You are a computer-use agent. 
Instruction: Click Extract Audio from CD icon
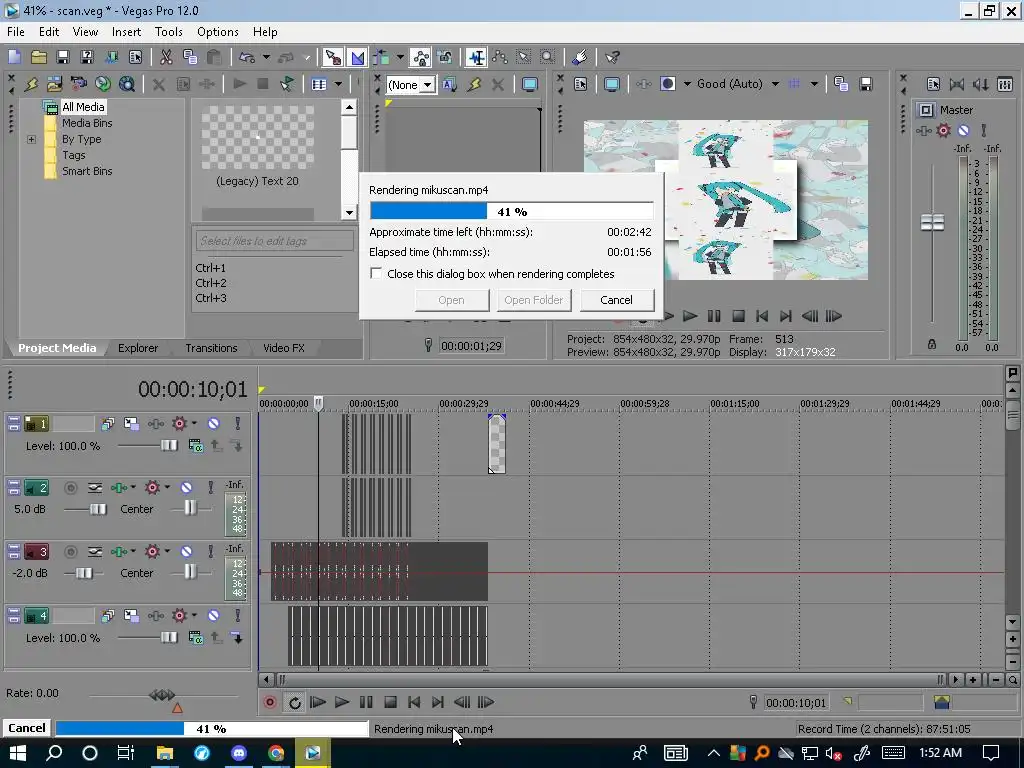click(x=103, y=84)
